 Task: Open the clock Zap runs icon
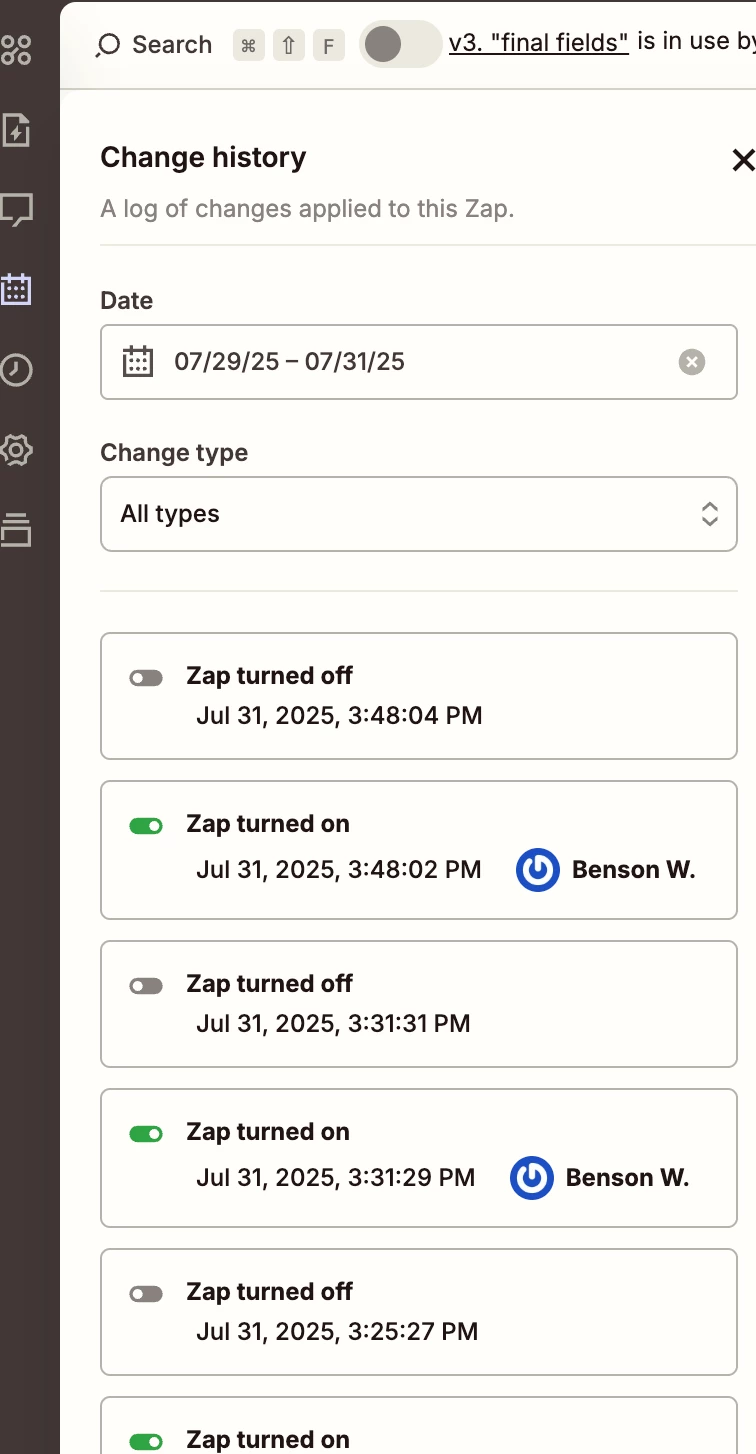(x=16, y=369)
